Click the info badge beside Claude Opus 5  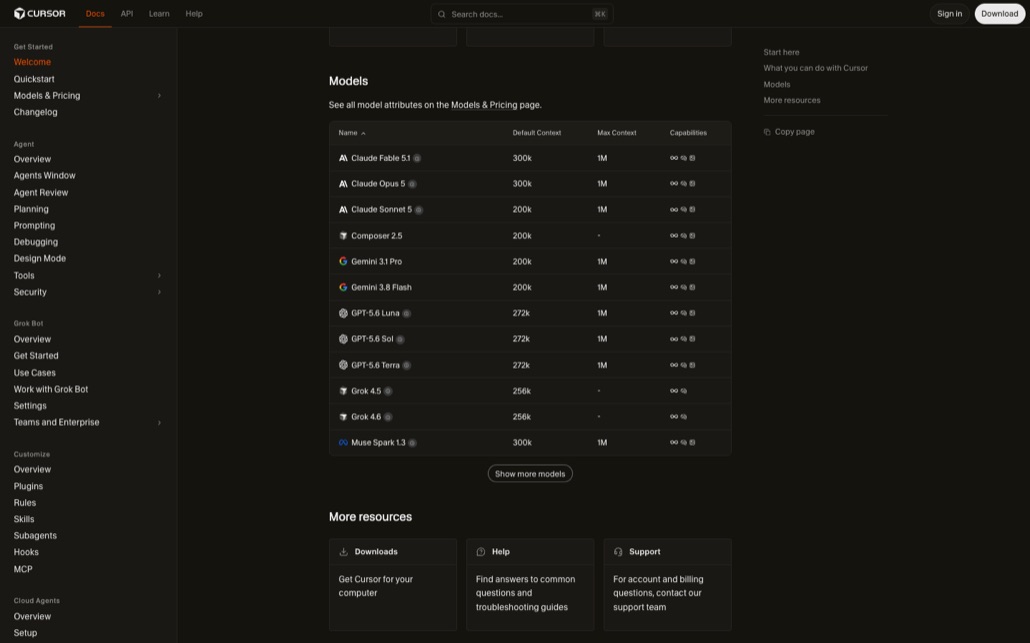(413, 184)
